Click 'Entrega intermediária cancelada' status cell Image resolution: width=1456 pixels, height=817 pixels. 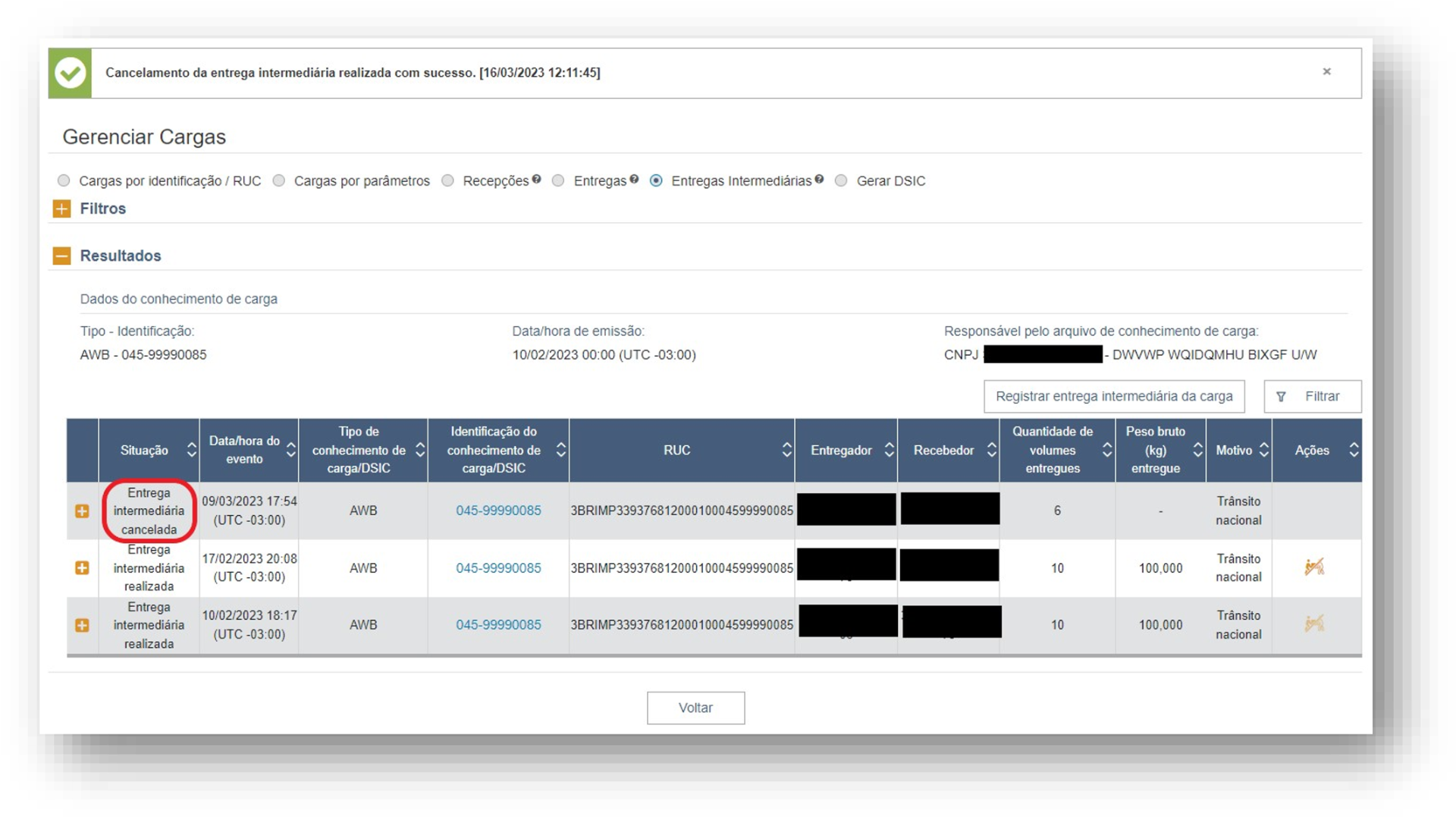(149, 511)
